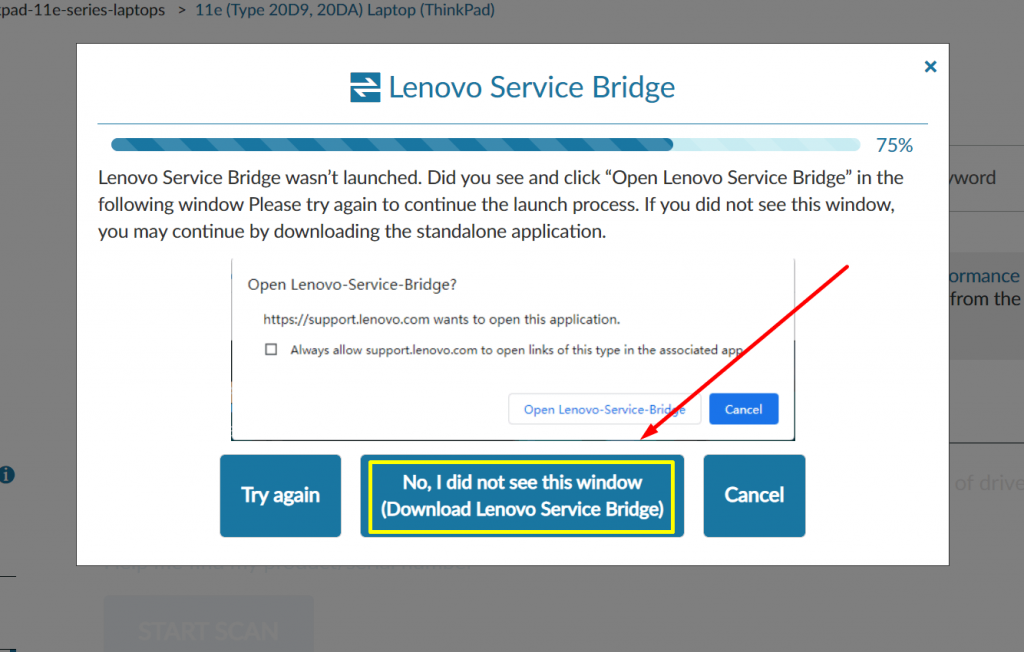Screen dimensions: 1024x652
Task: Click the "75%" percentage label
Action: (x=893, y=144)
